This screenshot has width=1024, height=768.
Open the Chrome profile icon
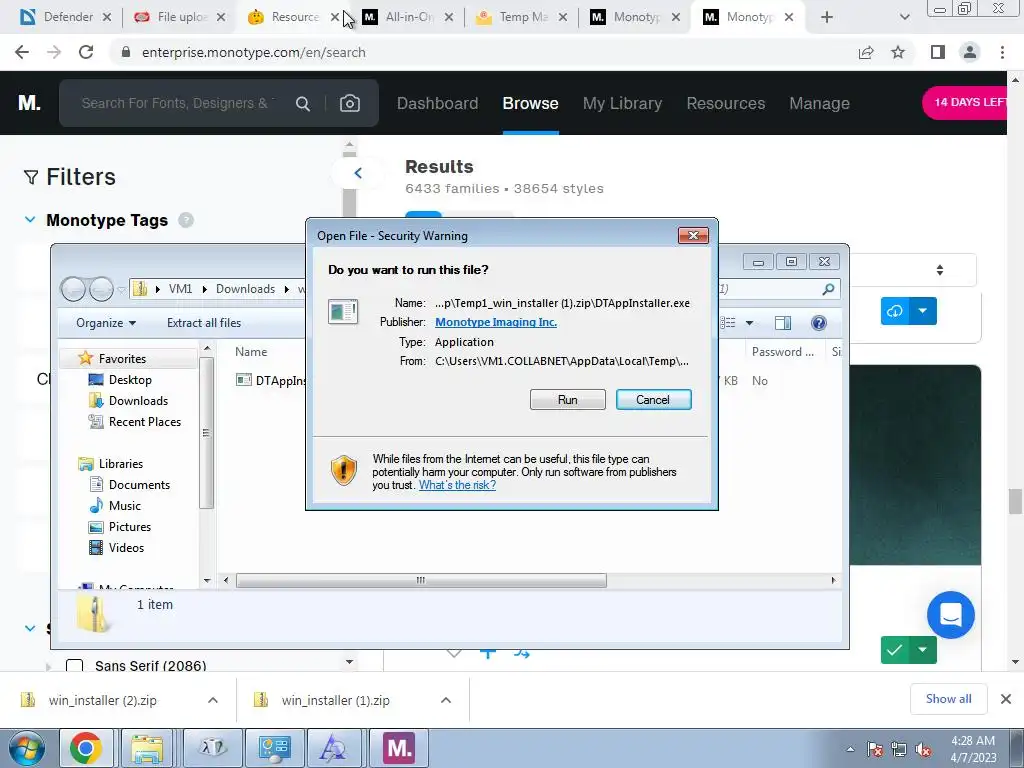point(970,52)
